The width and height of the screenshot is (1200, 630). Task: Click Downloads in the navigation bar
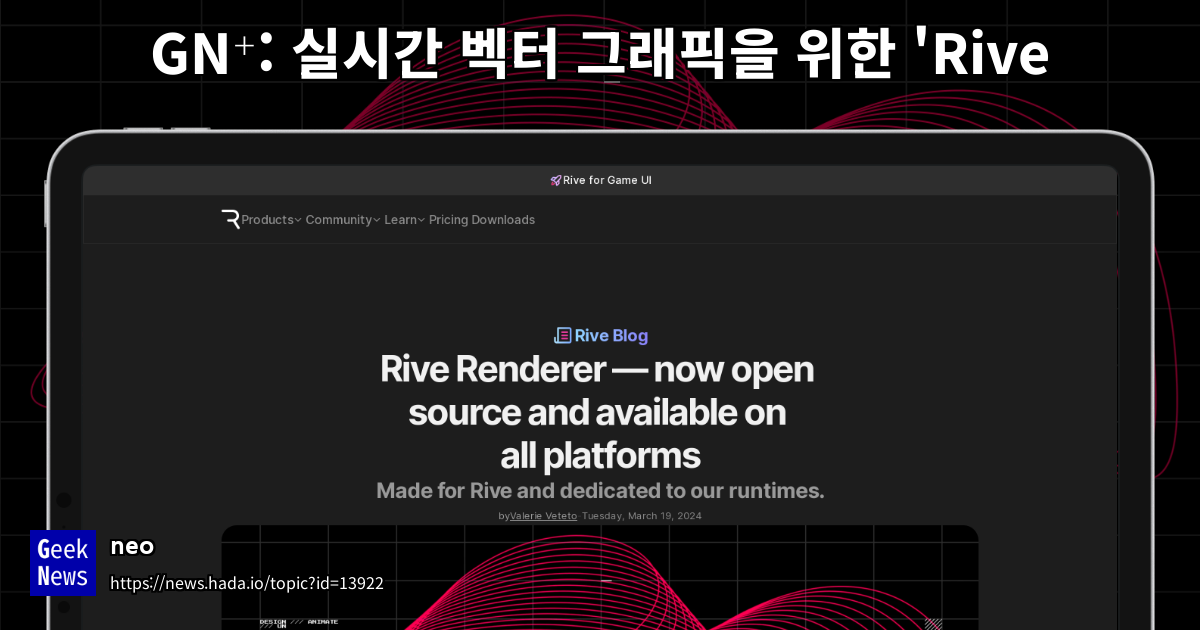[x=505, y=219]
